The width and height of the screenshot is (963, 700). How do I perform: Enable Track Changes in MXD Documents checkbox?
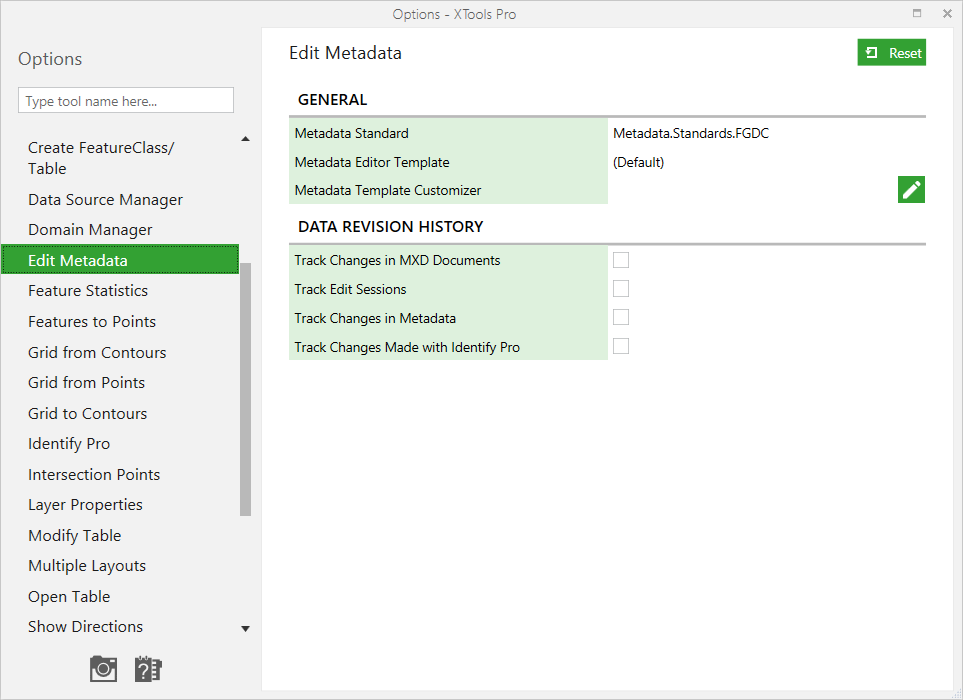click(x=621, y=260)
